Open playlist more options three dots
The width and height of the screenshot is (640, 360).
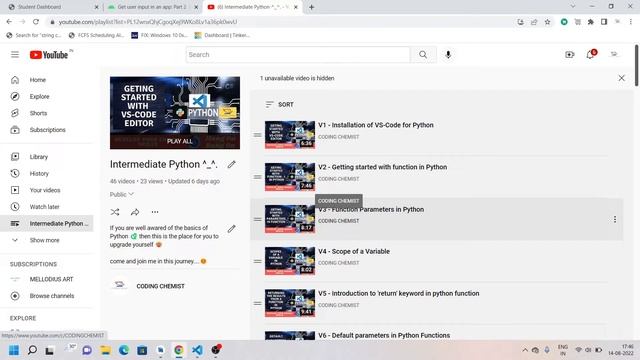(x=155, y=212)
